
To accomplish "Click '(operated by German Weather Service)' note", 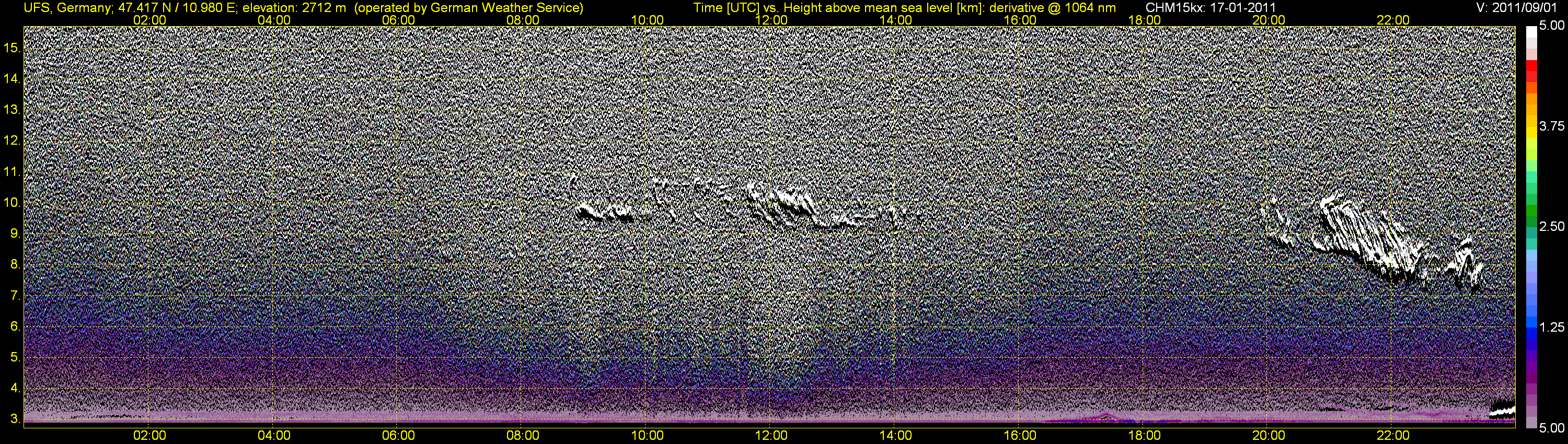I will coord(469,8).
